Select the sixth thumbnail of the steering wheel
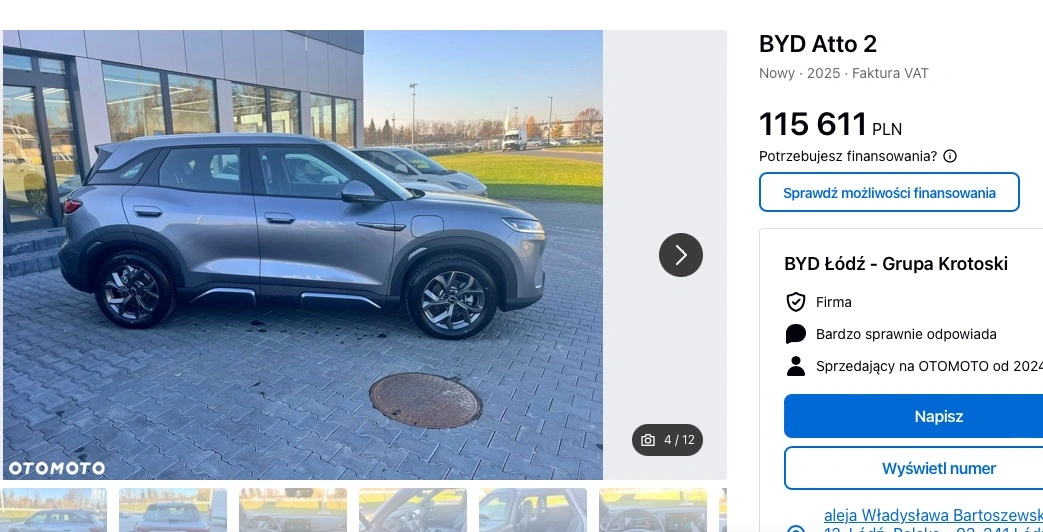The image size is (1043, 532). 653,510
